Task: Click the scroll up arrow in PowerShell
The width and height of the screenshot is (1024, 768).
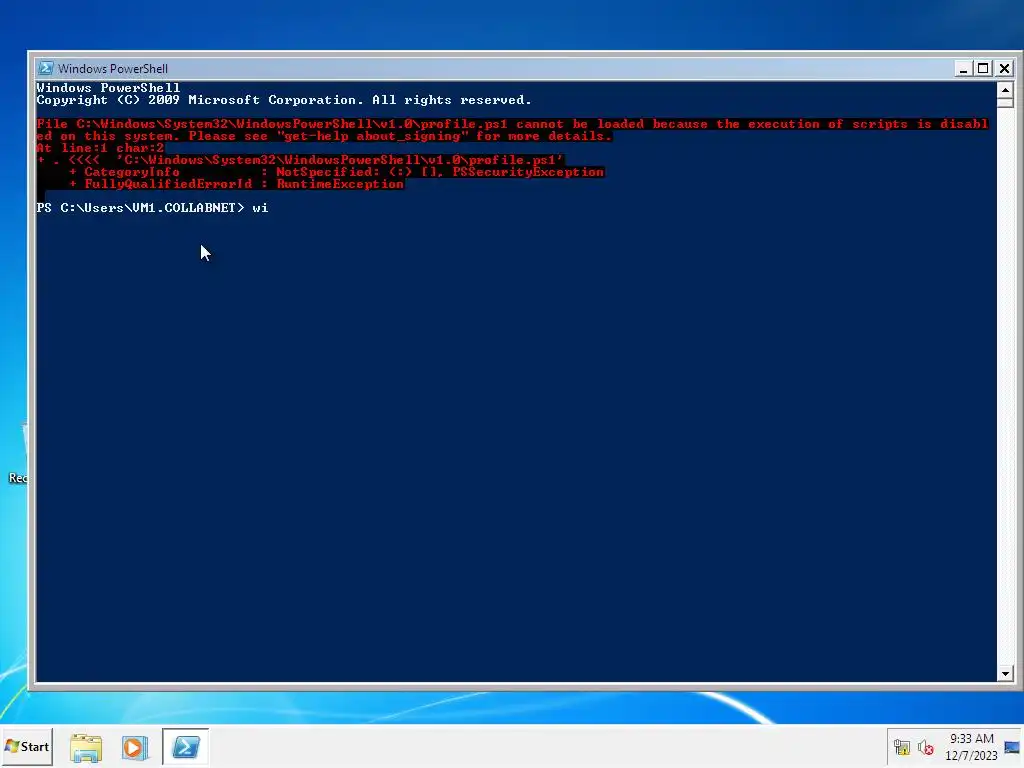Action: [x=1005, y=89]
